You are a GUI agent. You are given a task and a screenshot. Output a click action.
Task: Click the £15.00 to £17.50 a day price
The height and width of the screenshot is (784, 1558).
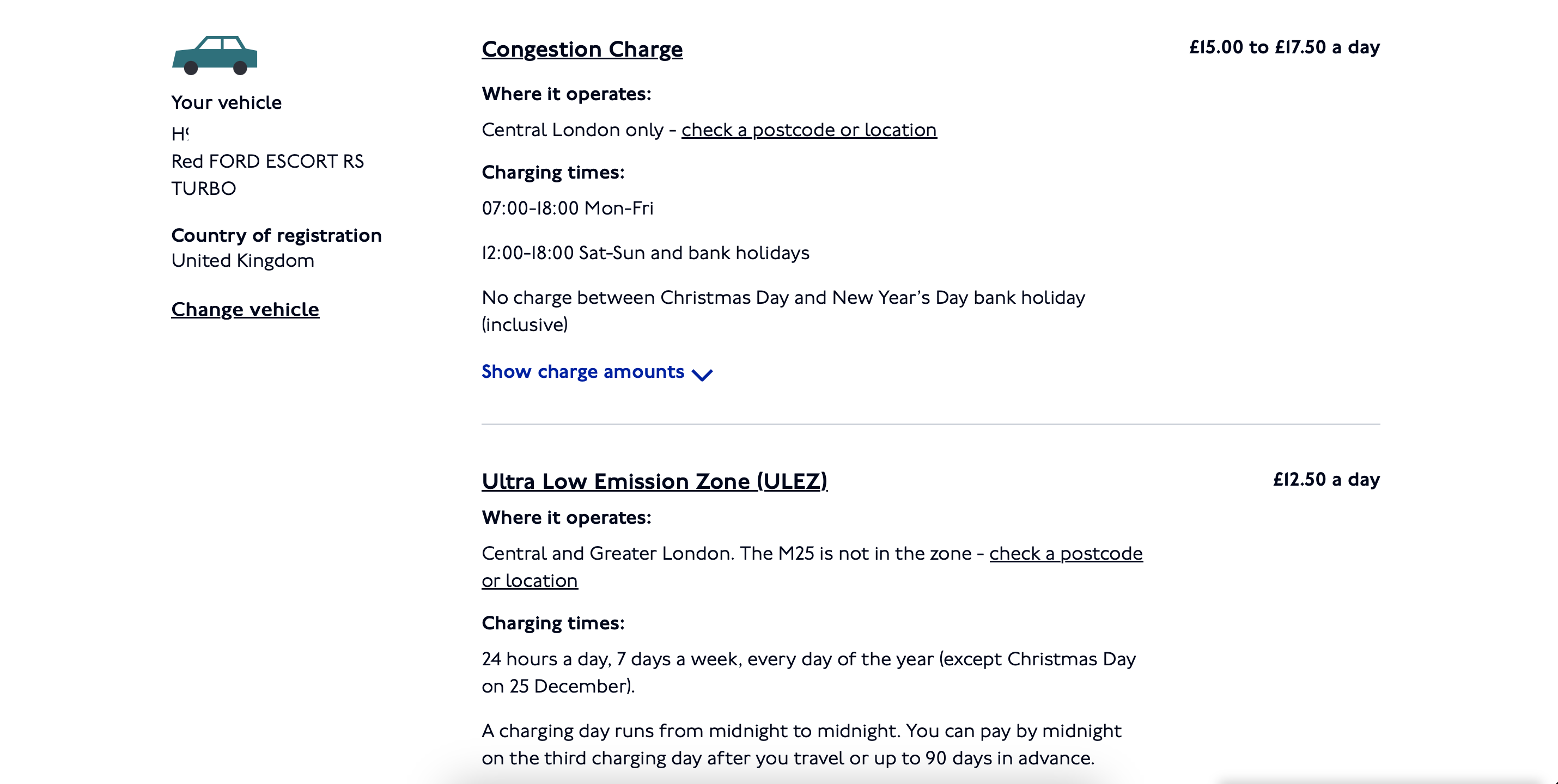pos(1284,47)
